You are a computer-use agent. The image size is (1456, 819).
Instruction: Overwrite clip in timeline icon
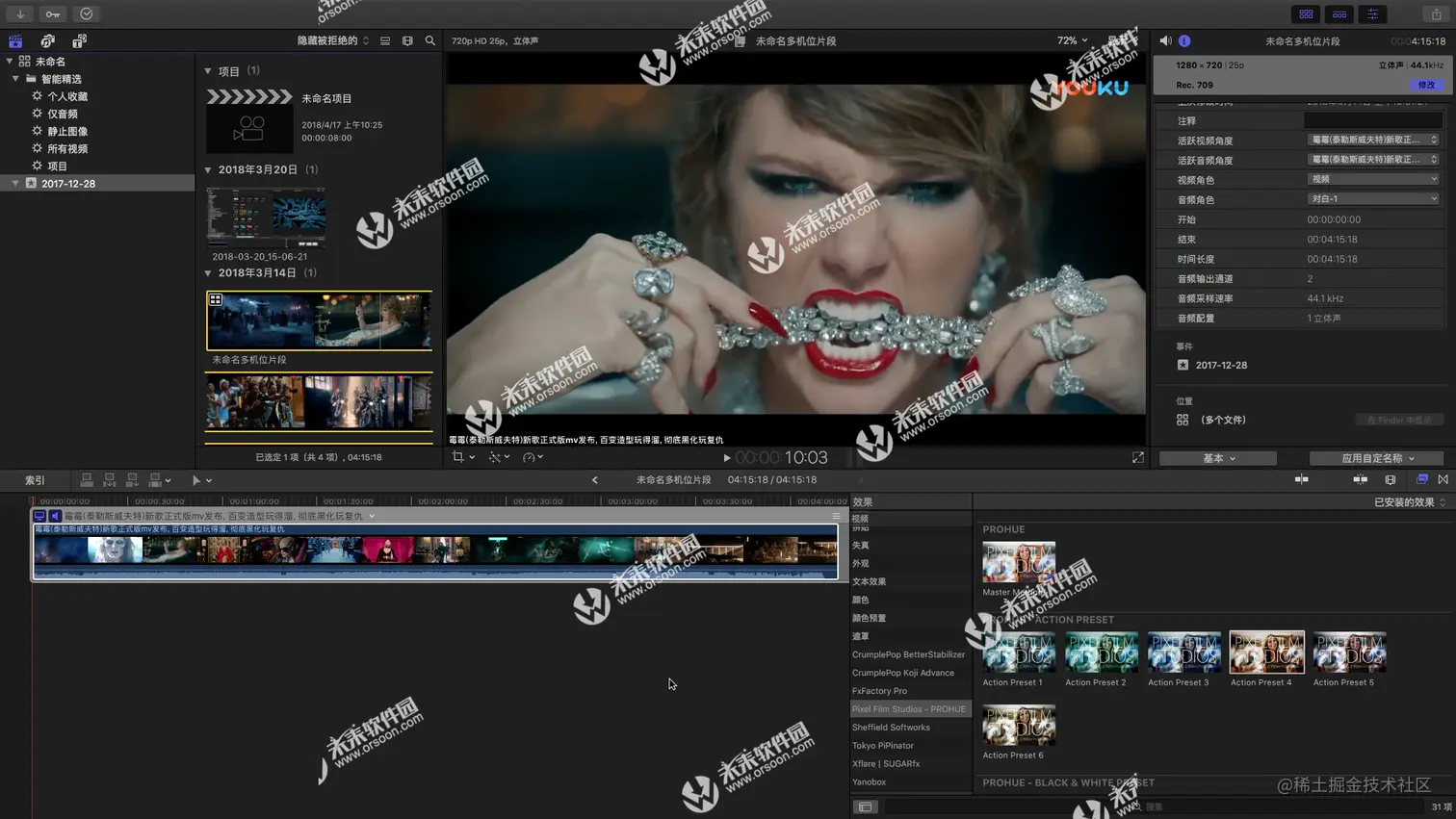[x=156, y=479]
